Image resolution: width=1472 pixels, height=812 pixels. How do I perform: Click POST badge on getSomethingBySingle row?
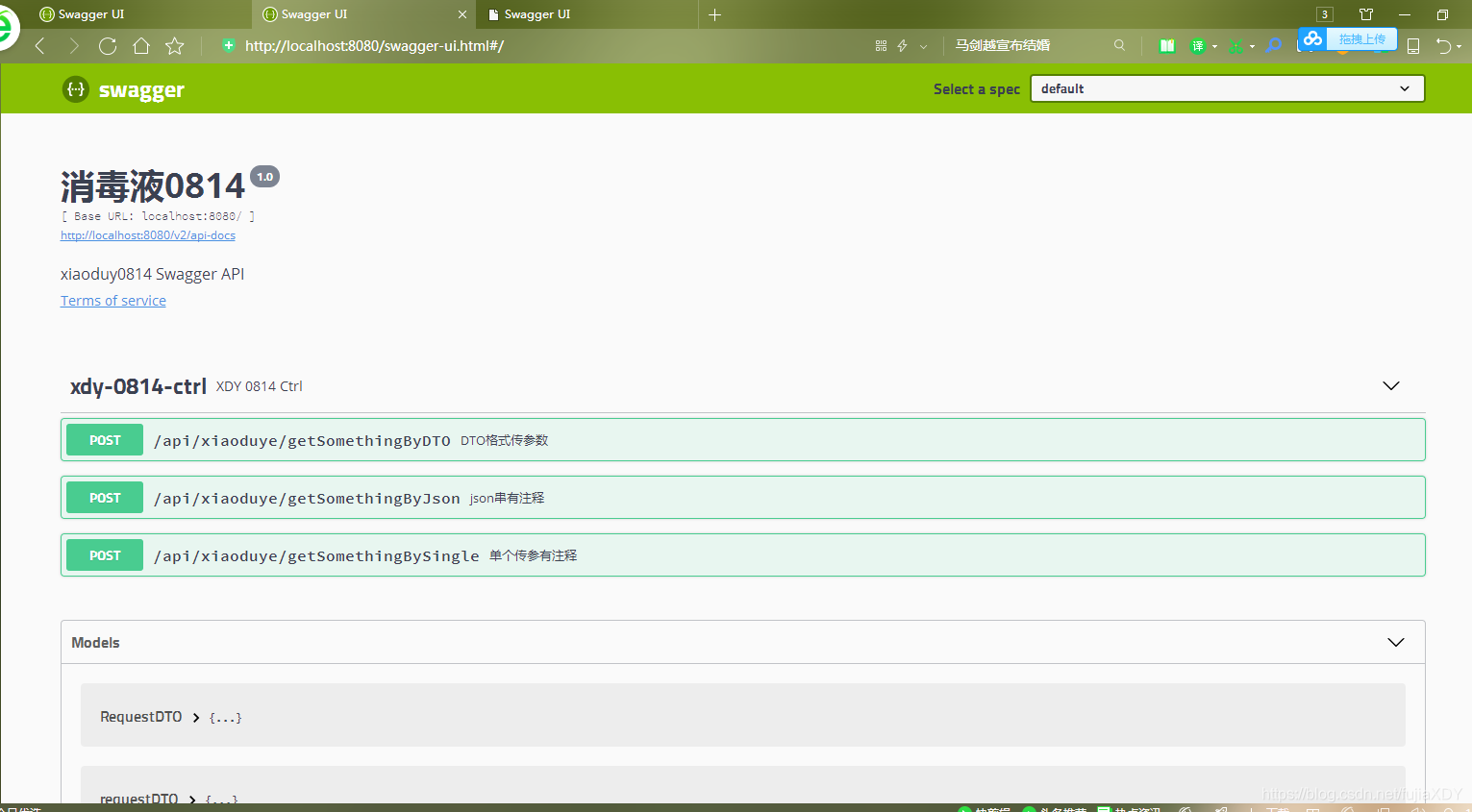pos(105,555)
